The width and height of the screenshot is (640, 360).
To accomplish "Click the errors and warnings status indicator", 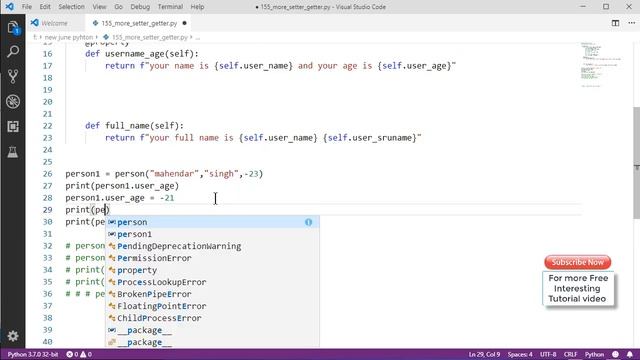I will (x=79, y=354).
